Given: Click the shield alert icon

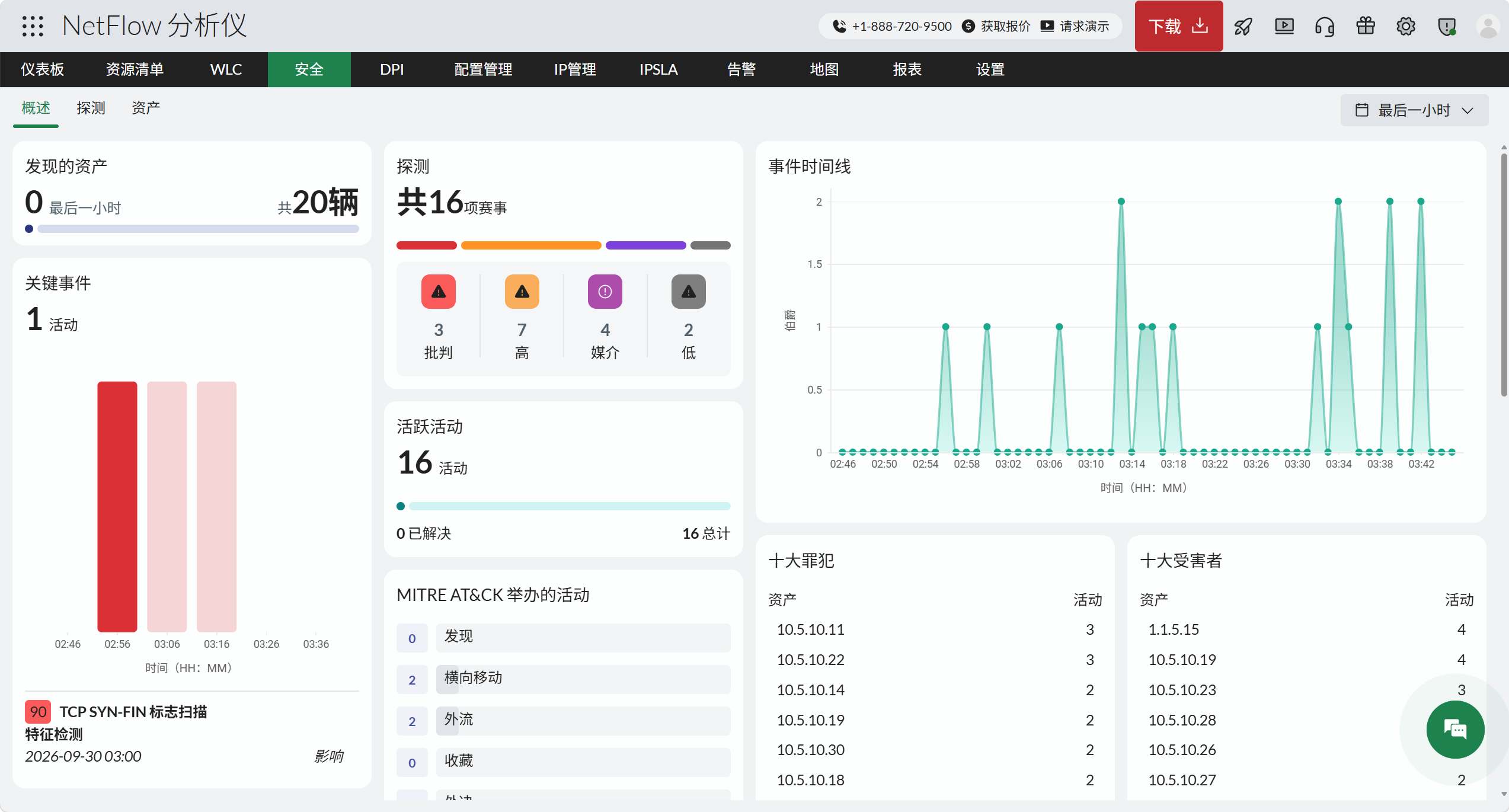Looking at the screenshot, I should point(1446,26).
